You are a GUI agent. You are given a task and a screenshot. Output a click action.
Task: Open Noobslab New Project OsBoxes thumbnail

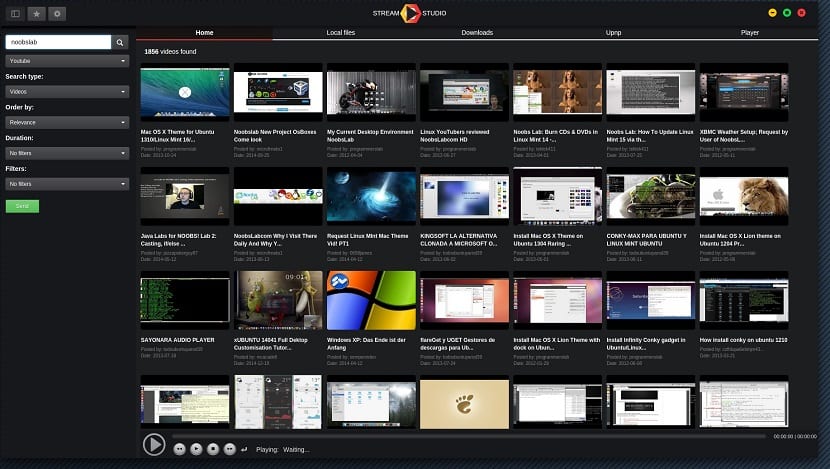[278, 93]
